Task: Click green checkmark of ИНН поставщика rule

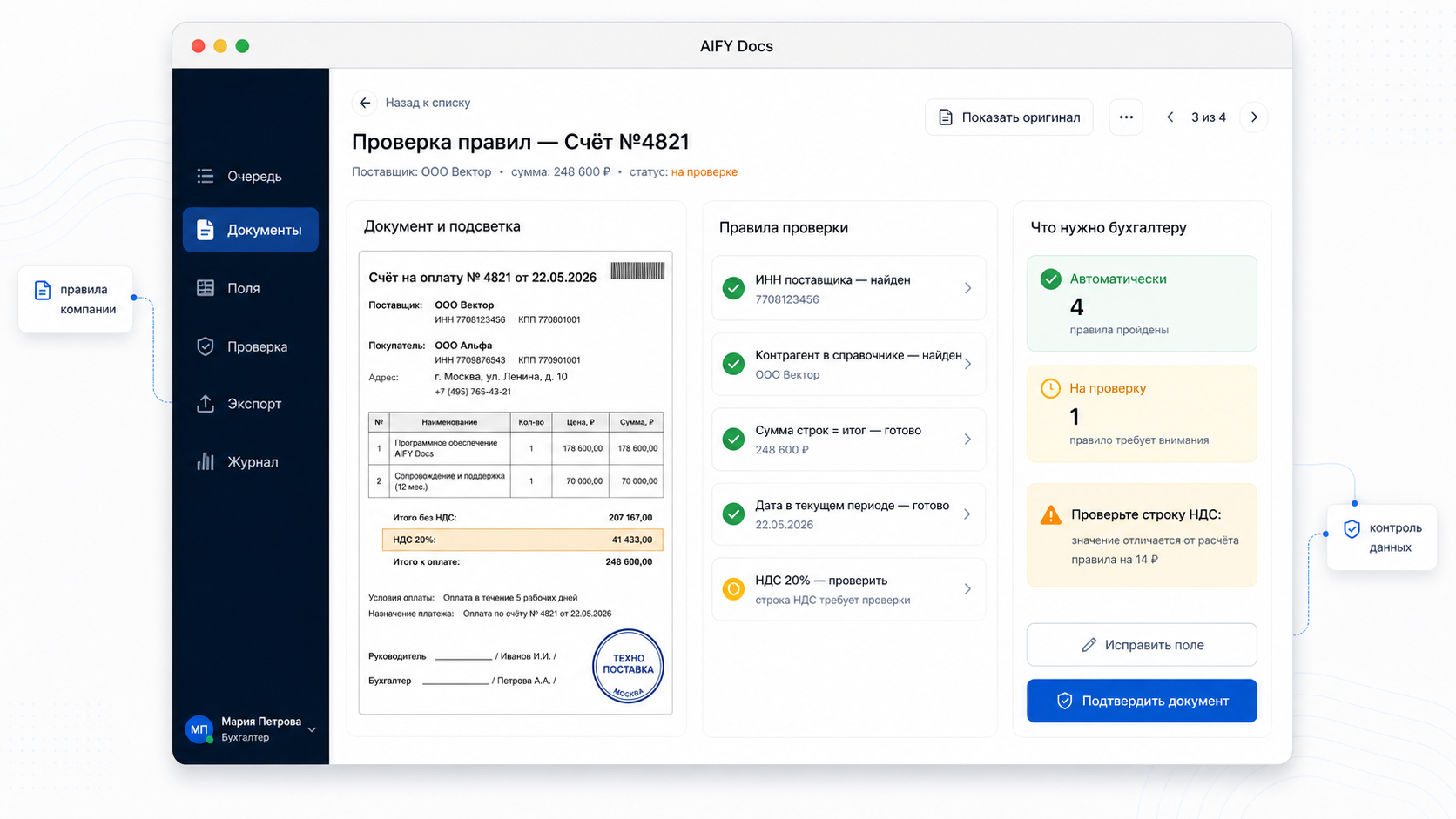Action: 734,288
